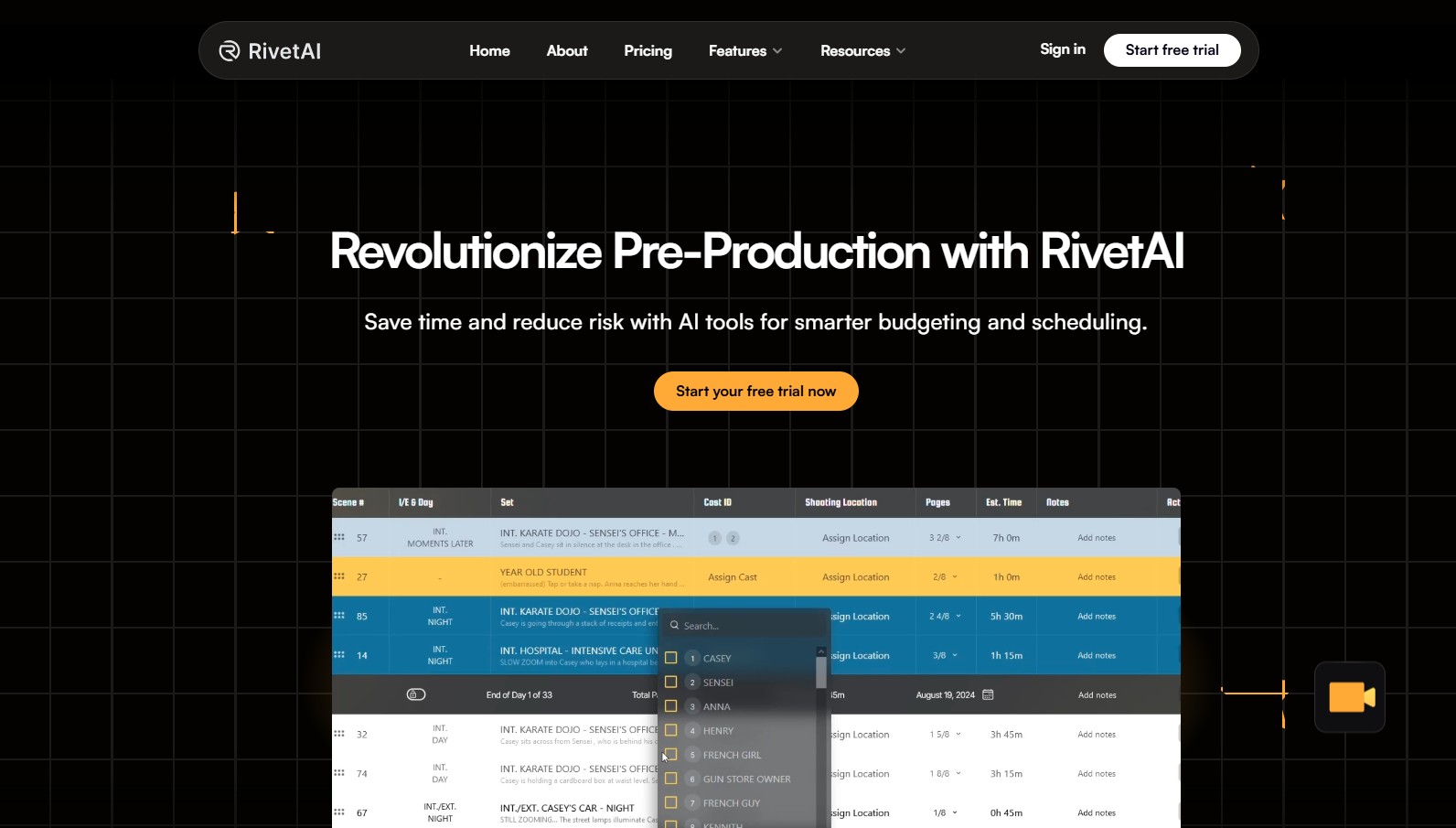Click Add notes for scene 74
The height and width of the screenshot is (828, 1456).
(1097, 774)
